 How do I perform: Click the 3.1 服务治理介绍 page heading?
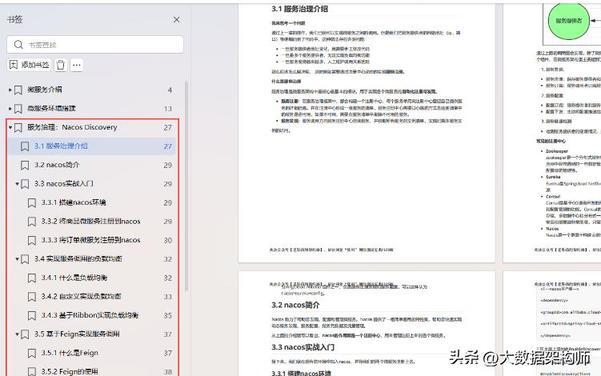click(300, 9)
